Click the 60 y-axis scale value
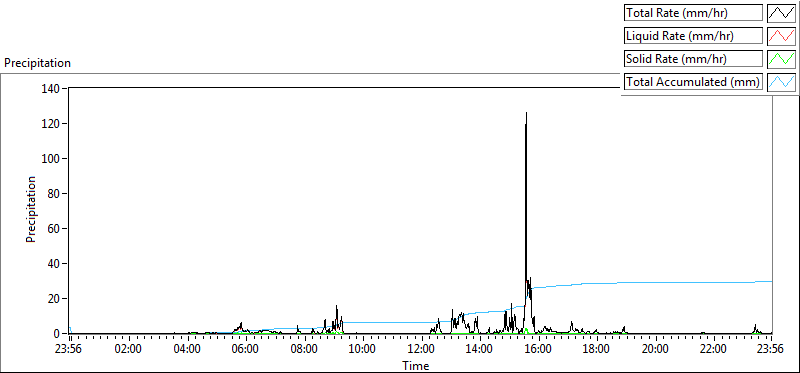This screenshot has height=373, width=800. [x=55, y=229]
